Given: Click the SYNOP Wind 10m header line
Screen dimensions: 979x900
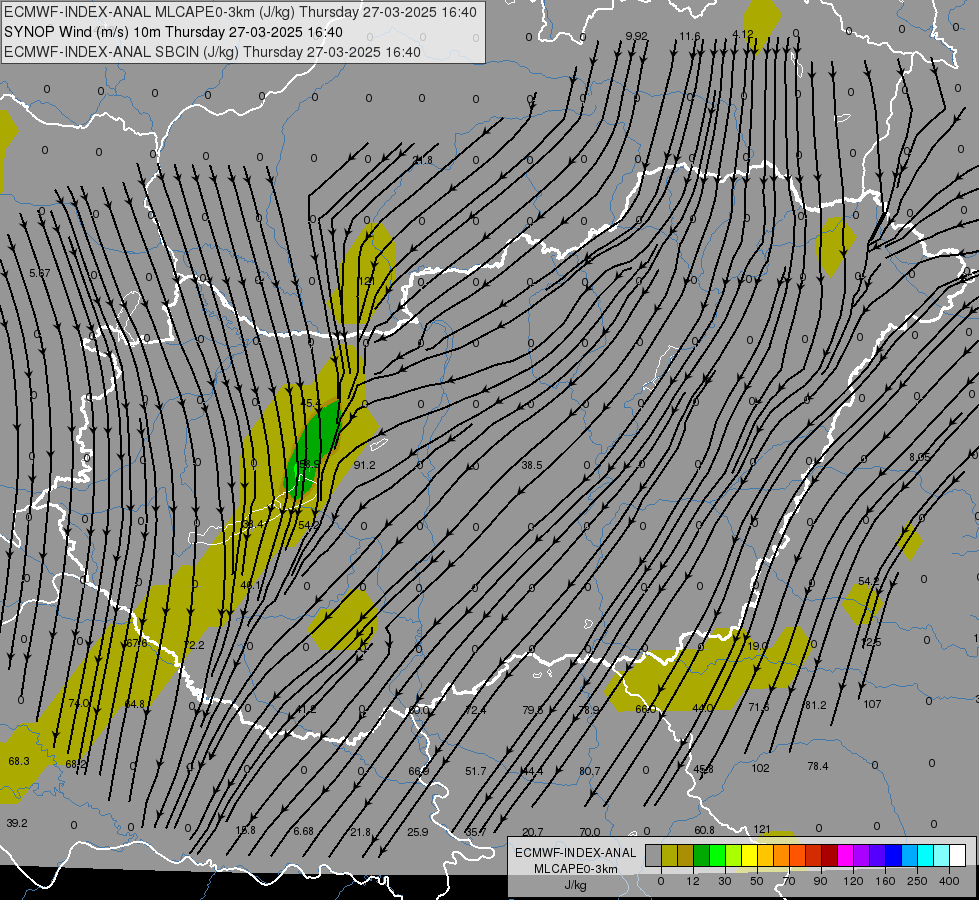Looking at the screenshot, I should (174, 32).
